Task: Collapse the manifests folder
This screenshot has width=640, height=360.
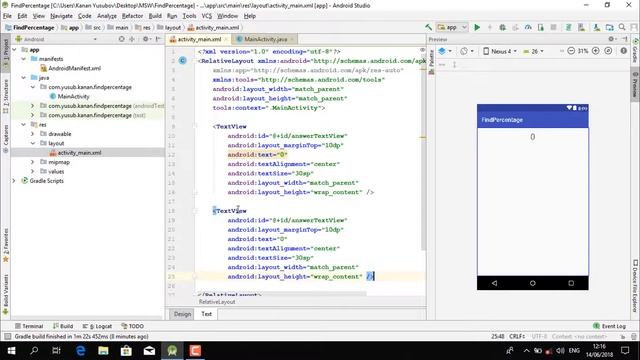Action: click(x=24, y=59)
